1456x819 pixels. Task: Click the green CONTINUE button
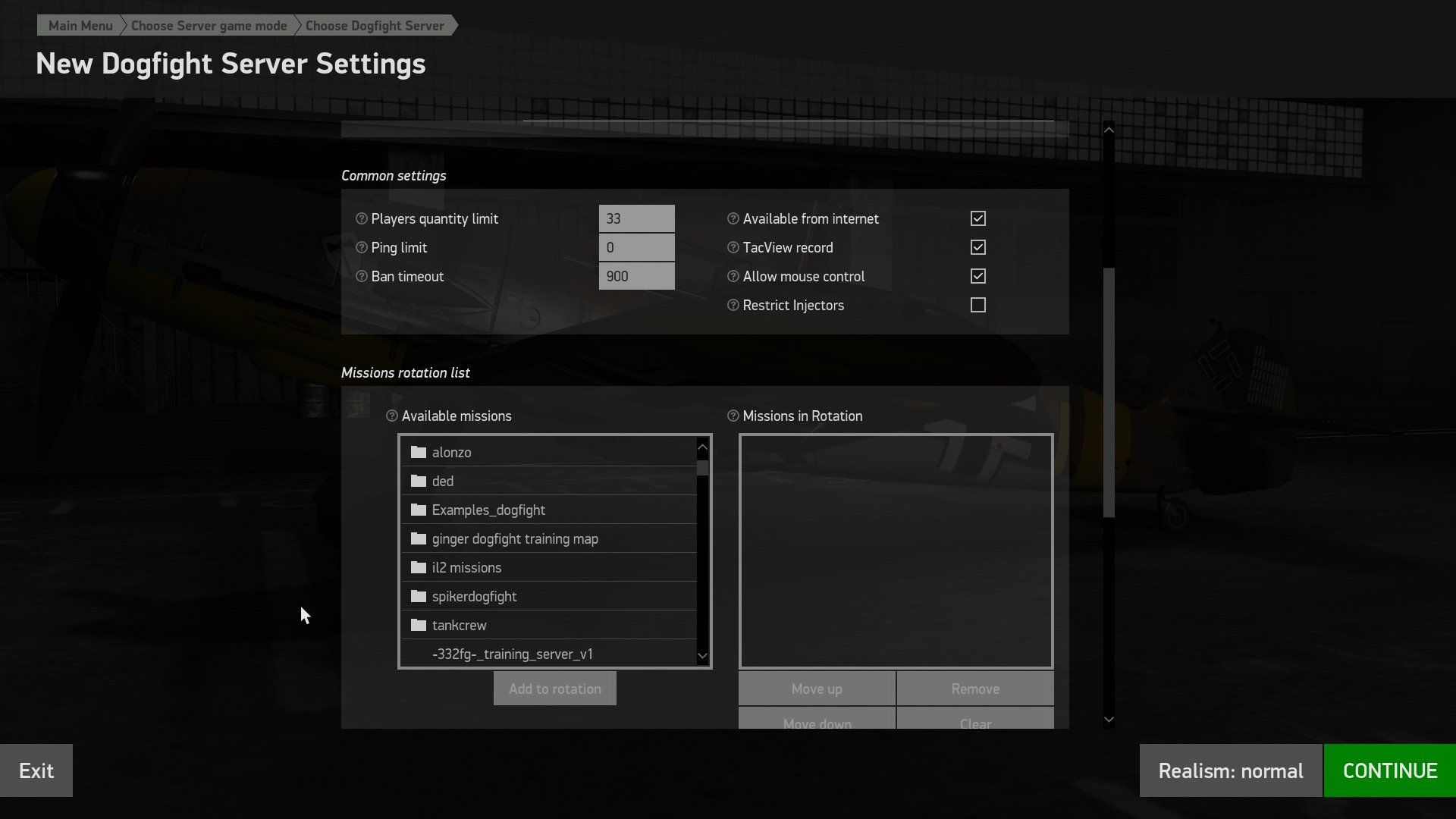1390,770
